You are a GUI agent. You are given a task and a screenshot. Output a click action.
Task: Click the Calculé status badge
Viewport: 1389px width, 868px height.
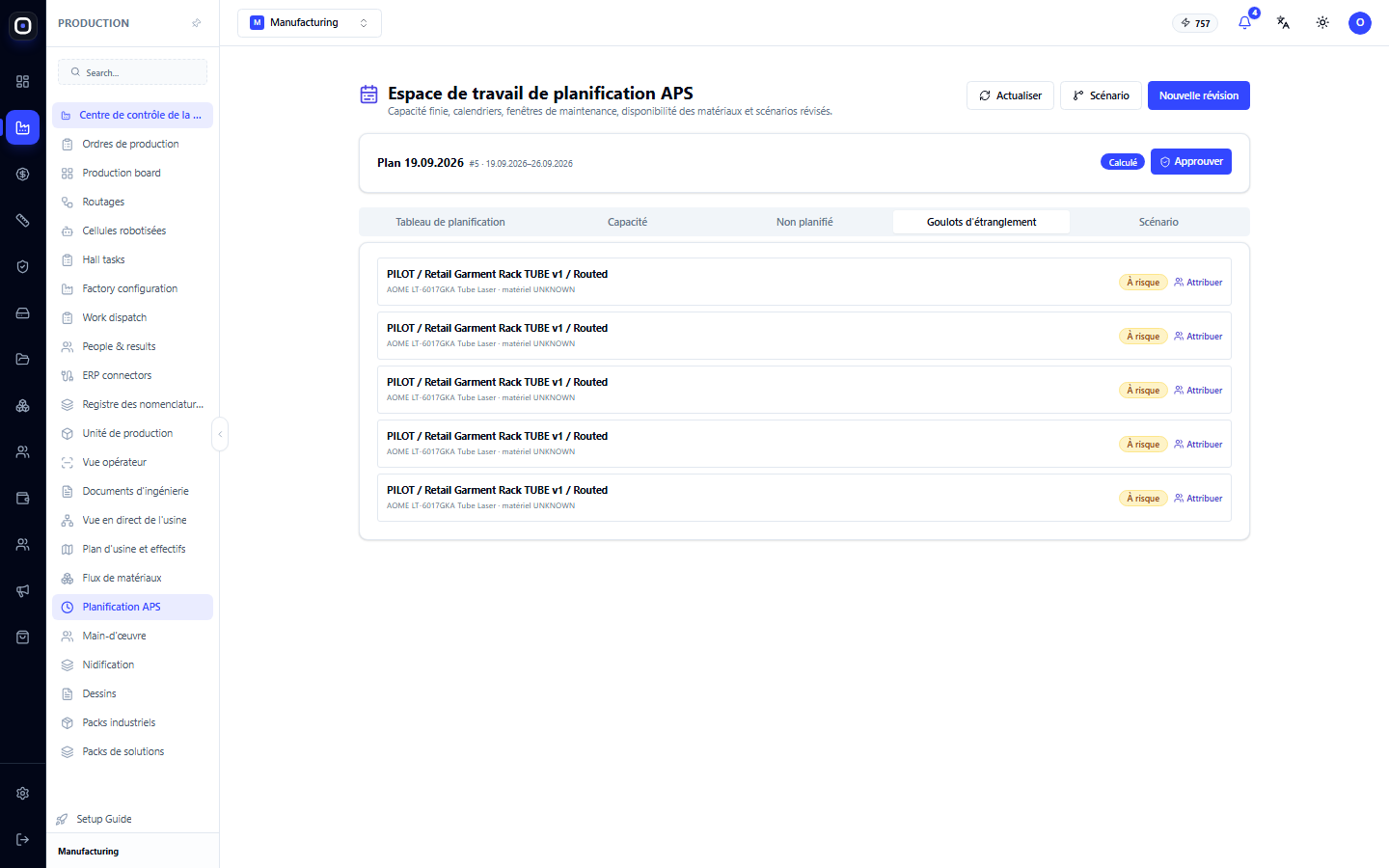(x=1123, y=162)
